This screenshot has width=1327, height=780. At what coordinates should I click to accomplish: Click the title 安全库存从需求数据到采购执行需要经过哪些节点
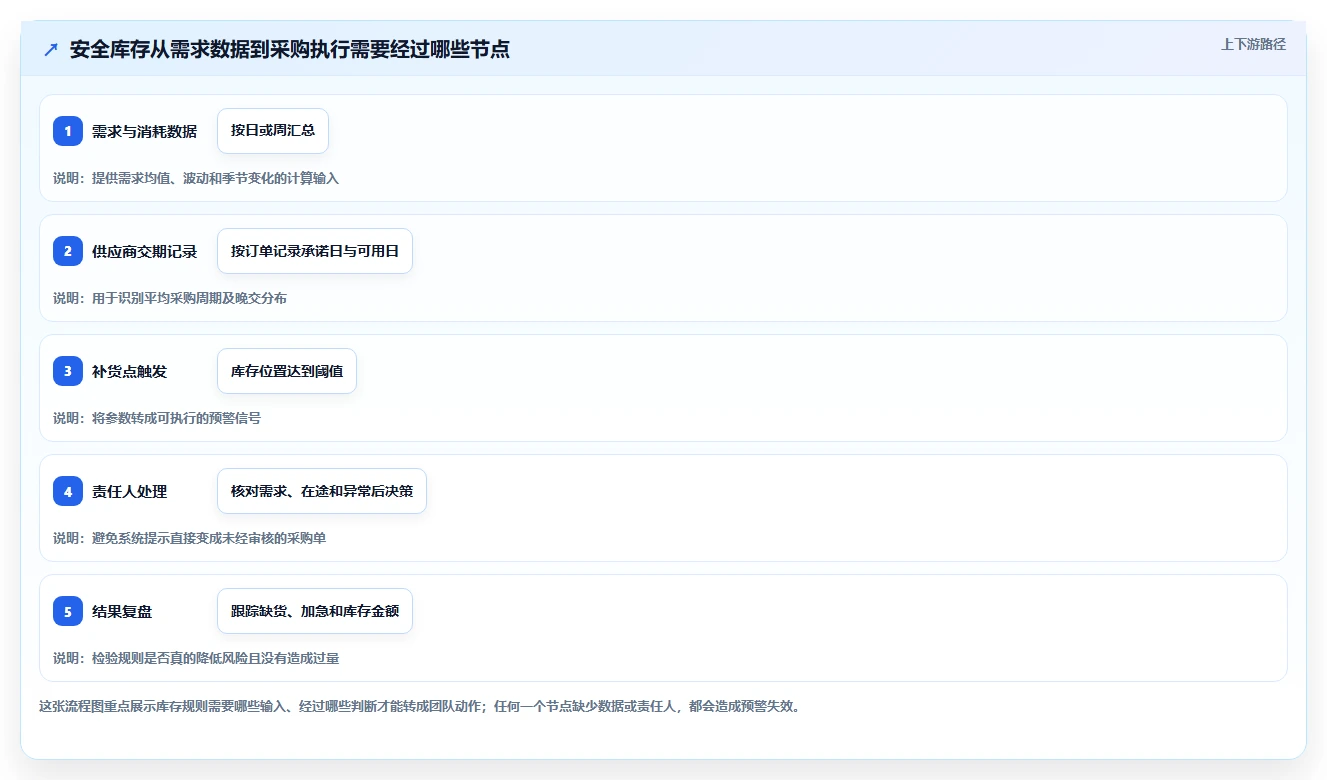click(290, 50)
